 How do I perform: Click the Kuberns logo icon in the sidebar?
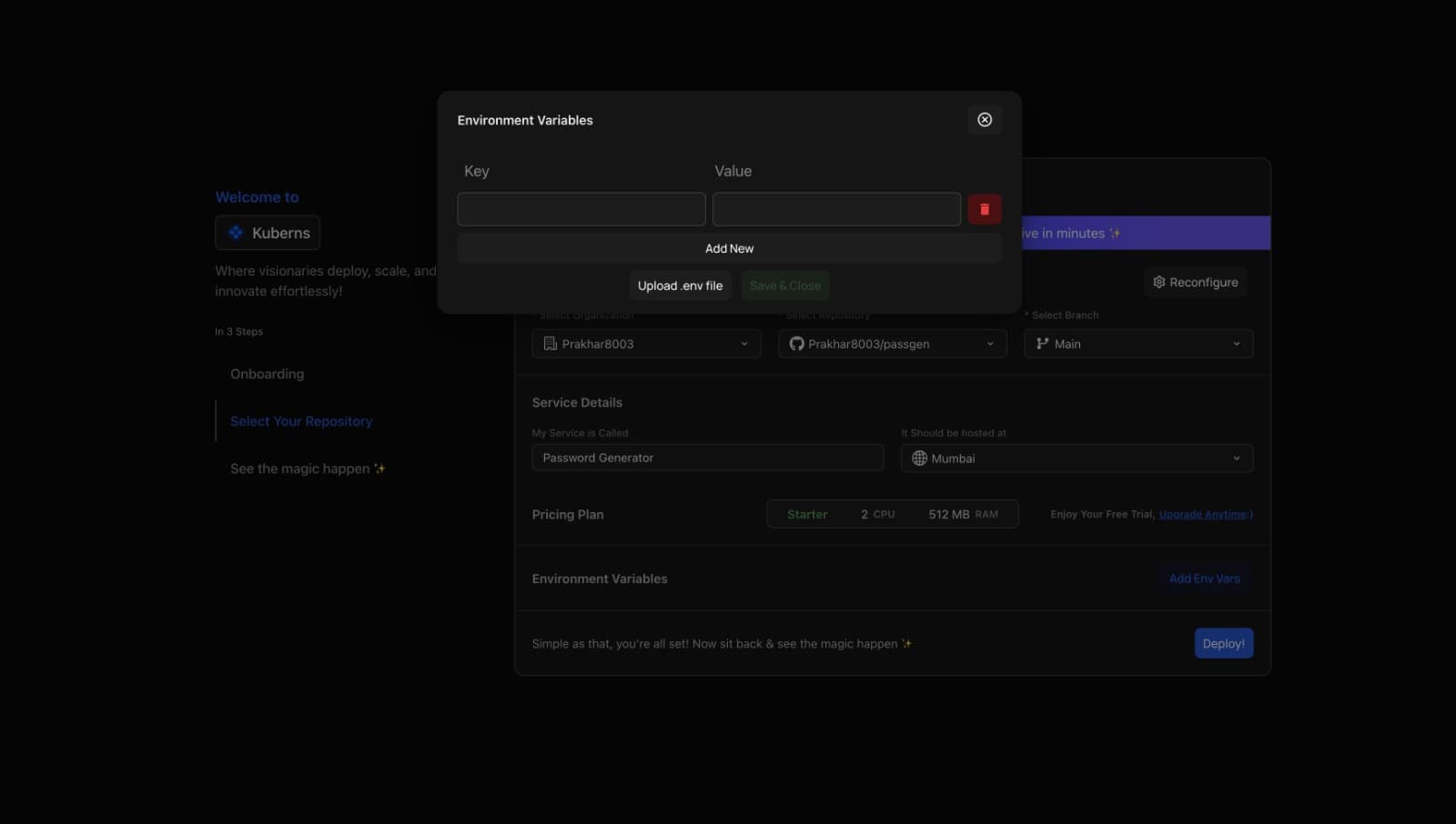(235, 232)
